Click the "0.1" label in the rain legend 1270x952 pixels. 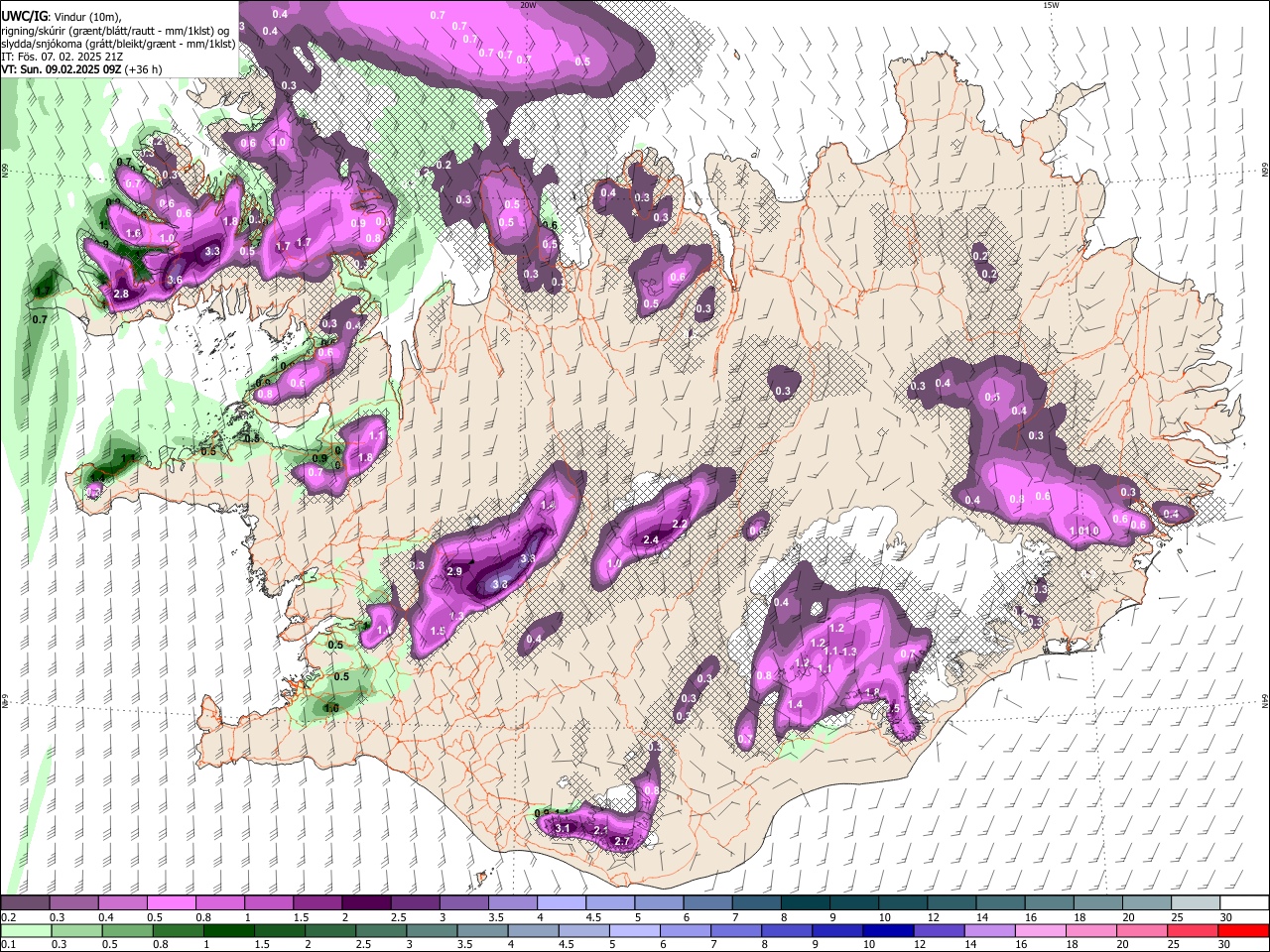pyautogui.click(x=9, y=945)
